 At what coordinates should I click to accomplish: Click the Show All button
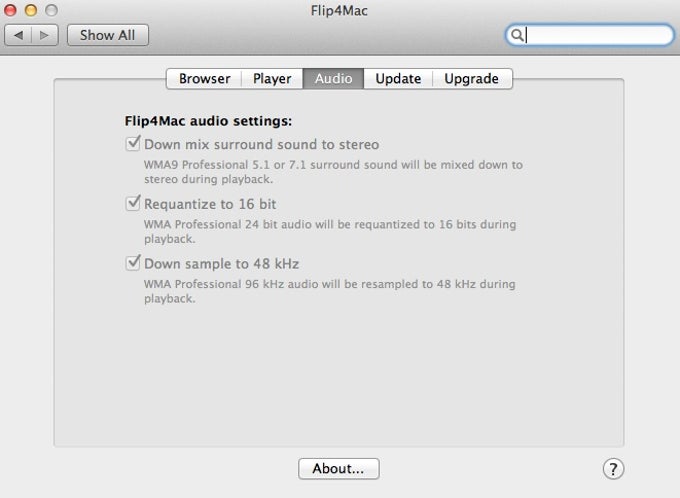pyautogui.click(x=108, y=35)
